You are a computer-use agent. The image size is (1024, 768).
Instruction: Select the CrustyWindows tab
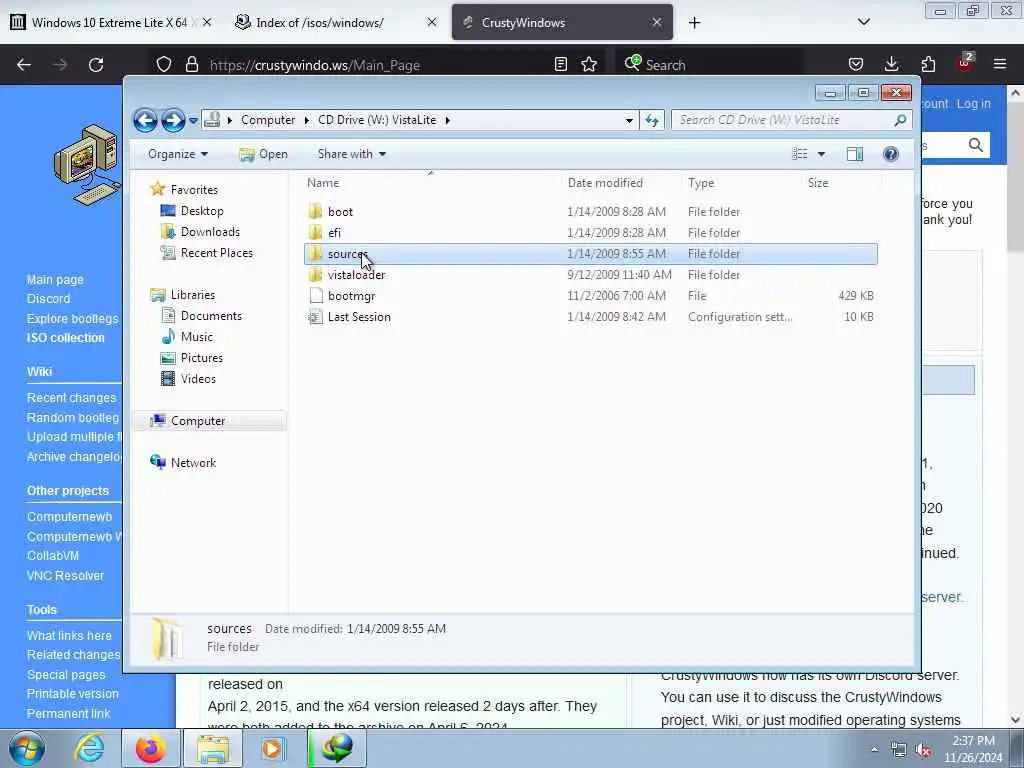click(x=562, y=22)
